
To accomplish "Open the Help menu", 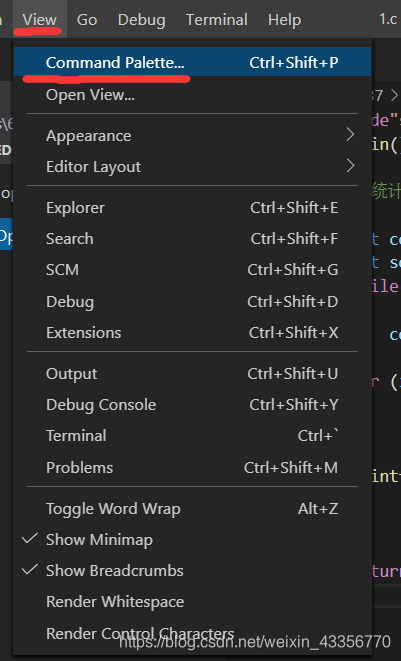I will [x=285, y=19].
